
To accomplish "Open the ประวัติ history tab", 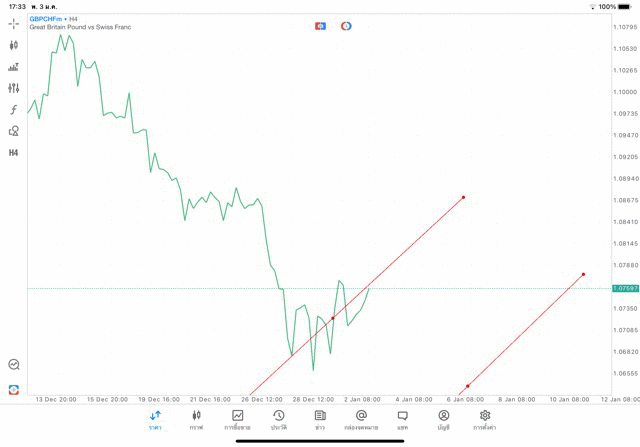I will click(279, 420).
